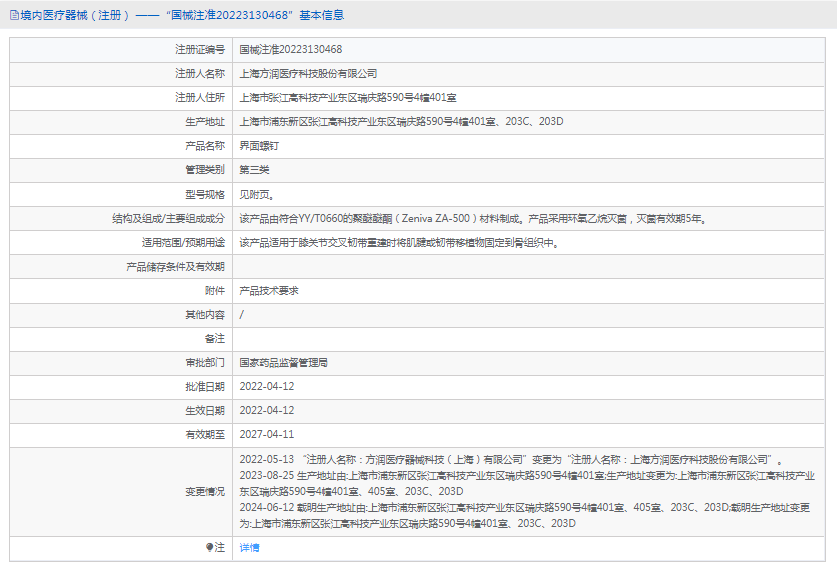Click the 附件 value 产品技术要求
Viewport: 837px width, 564px height.
tap(269, 291)
